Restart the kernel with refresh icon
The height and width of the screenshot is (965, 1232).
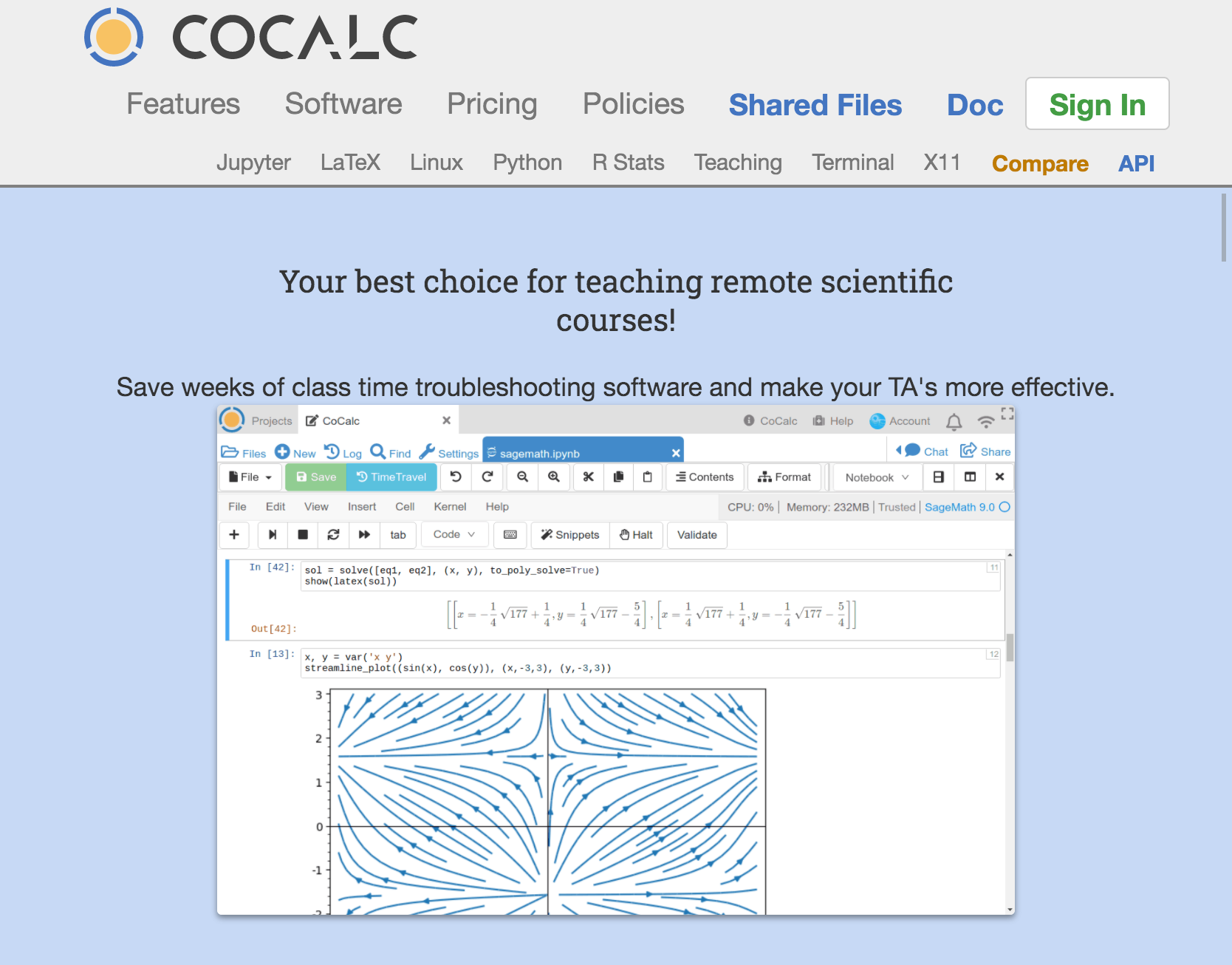[333, 534]
